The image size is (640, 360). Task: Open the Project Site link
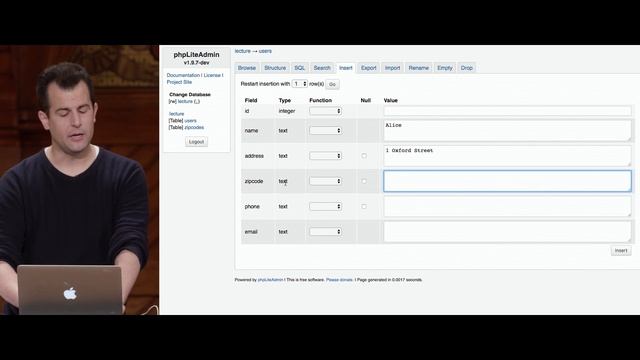click(179, 82)
